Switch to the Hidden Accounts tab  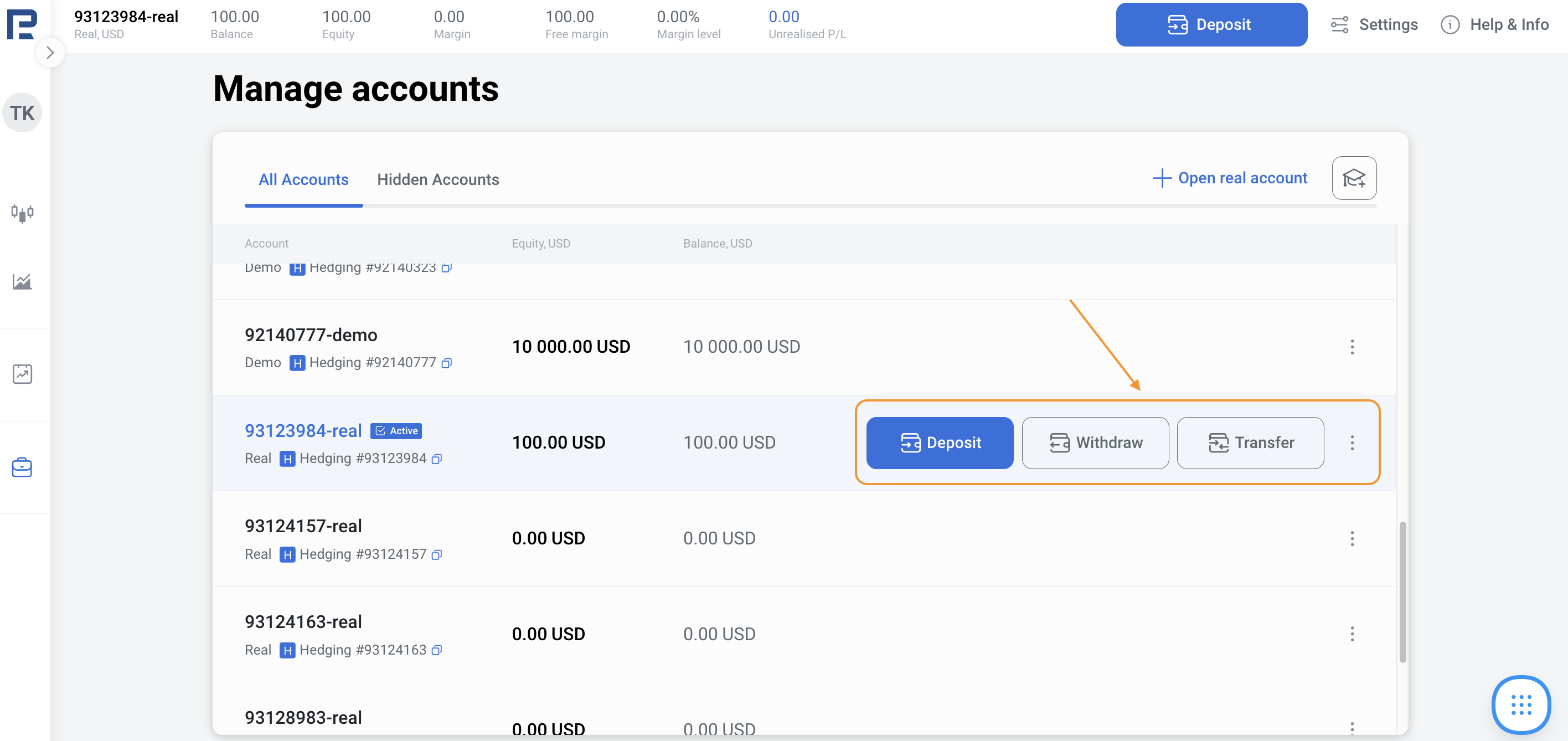437,179
